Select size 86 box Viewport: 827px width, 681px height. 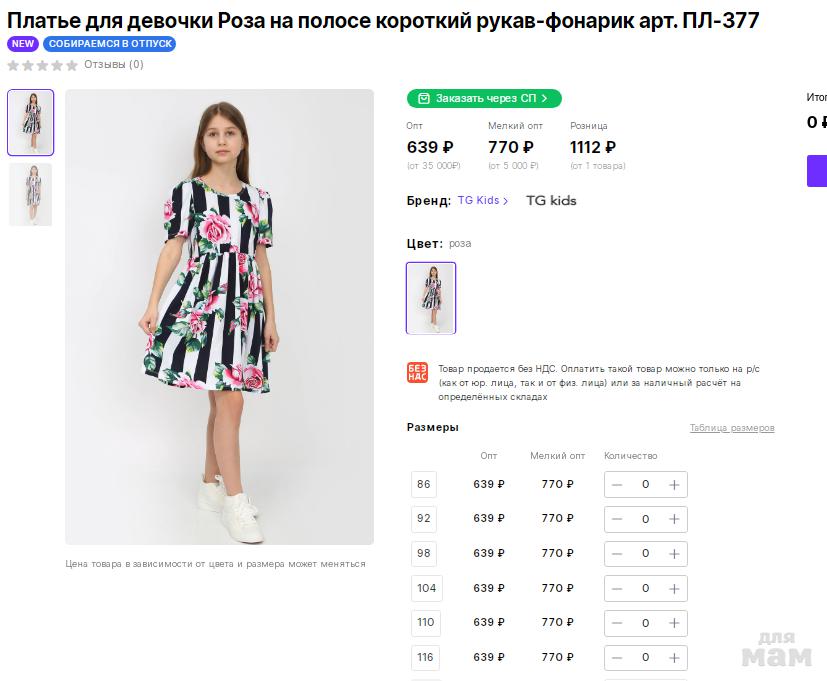click(424, 484)
